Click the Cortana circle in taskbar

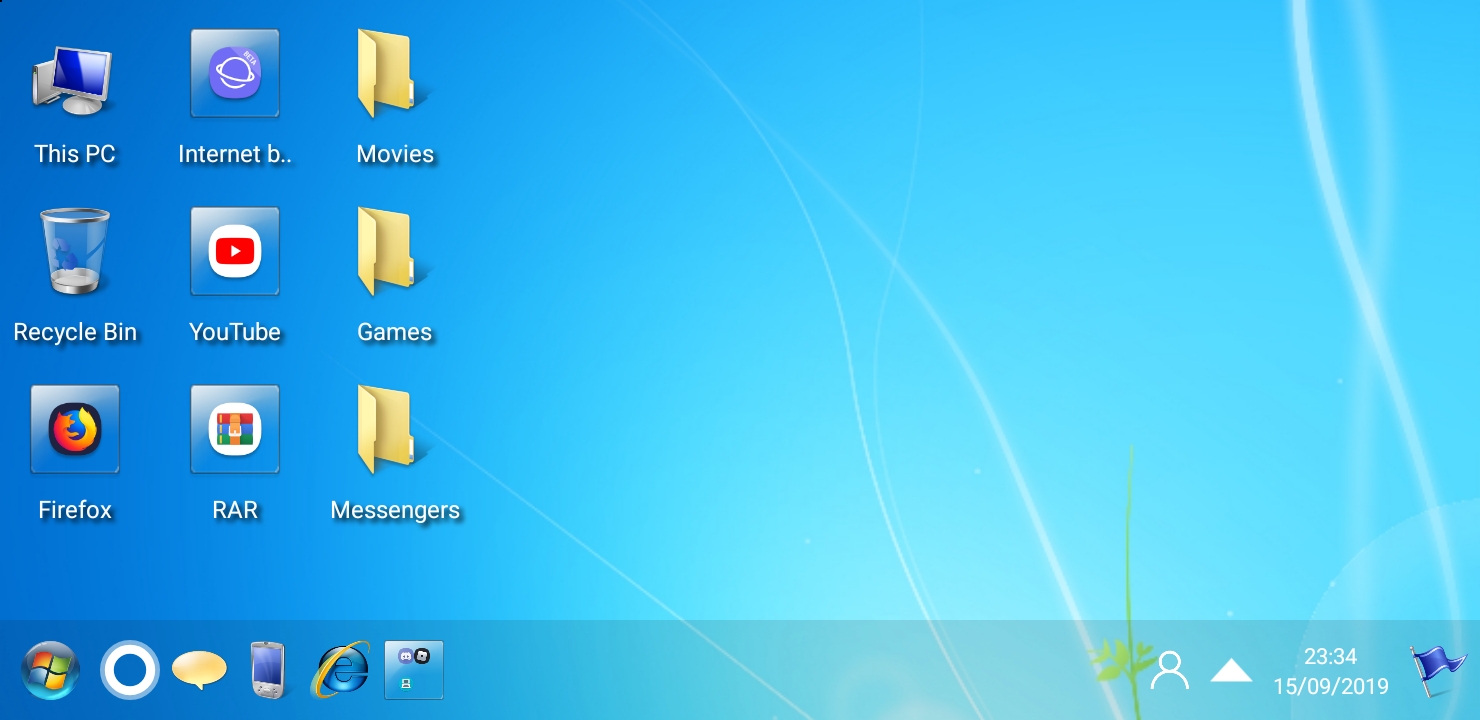point(130,670)
